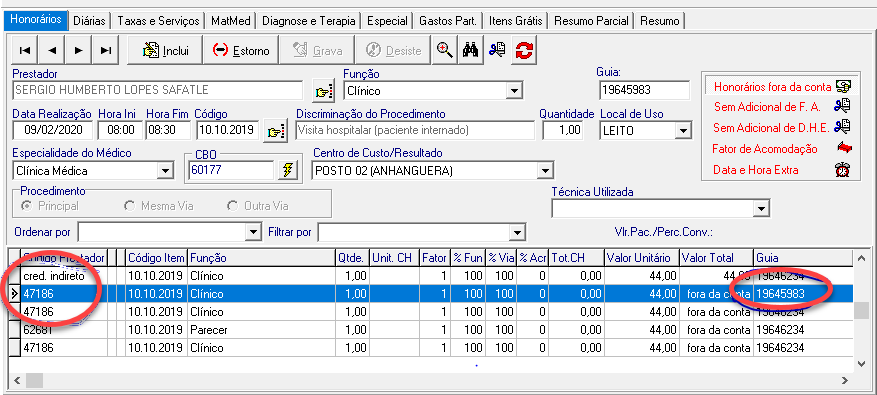877x395 pixels.
Task: Open Prestador lookup hand icon
Action: [x=324, y=91]
